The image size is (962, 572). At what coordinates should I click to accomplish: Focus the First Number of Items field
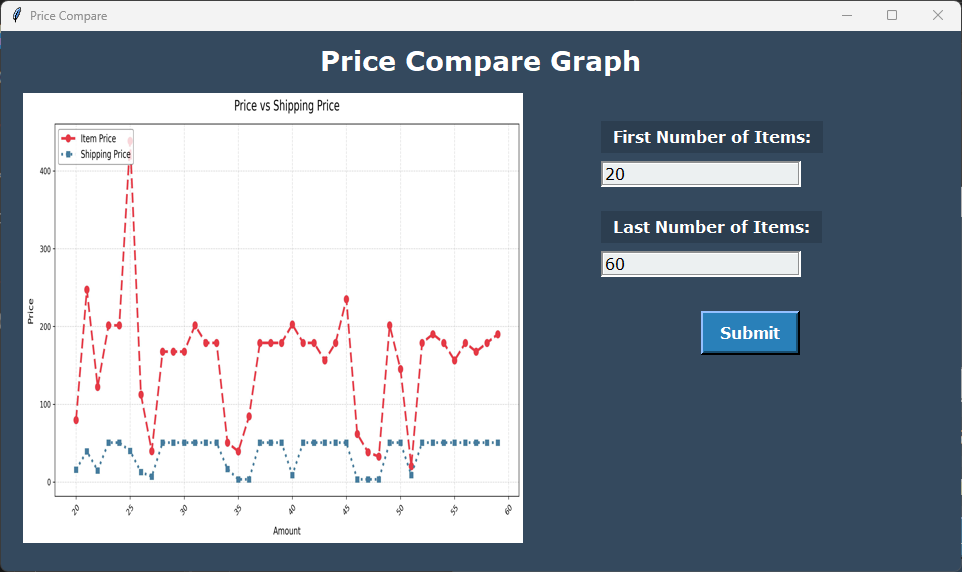[x=701, y=174]
